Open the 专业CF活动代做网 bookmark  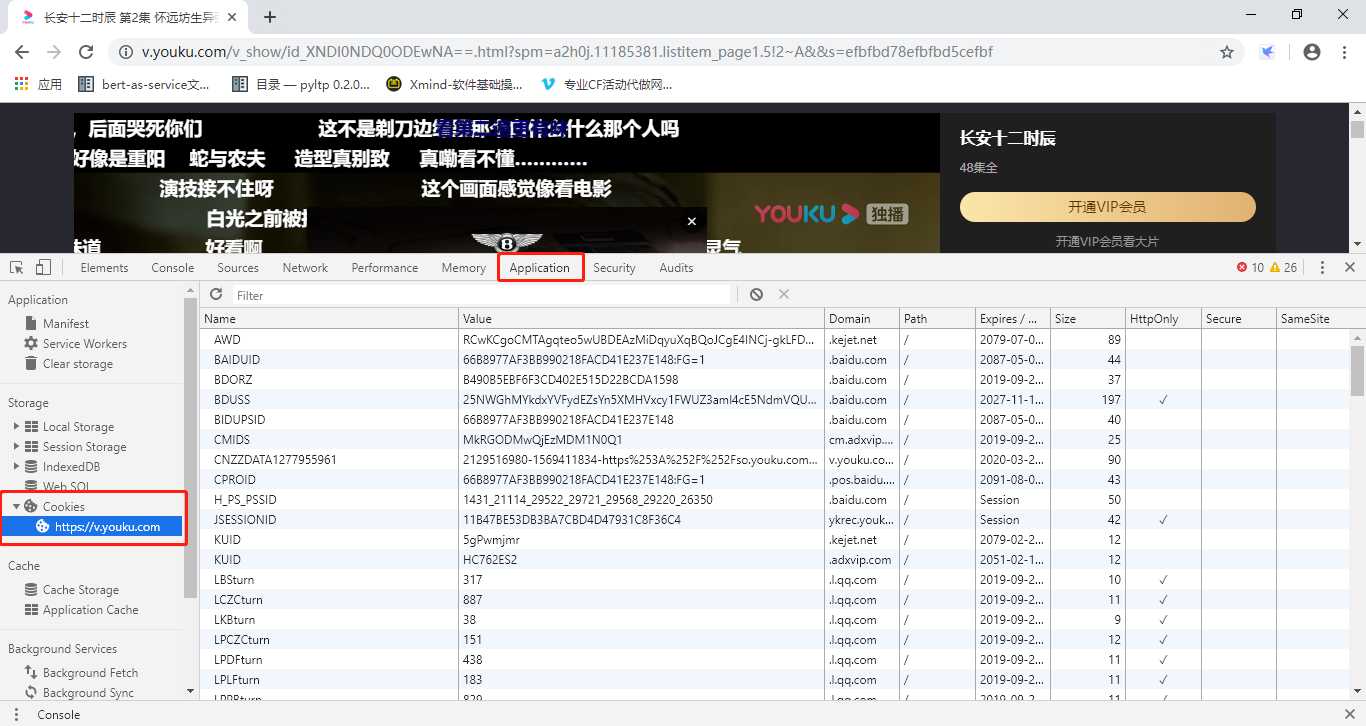(x=607, y=85)
